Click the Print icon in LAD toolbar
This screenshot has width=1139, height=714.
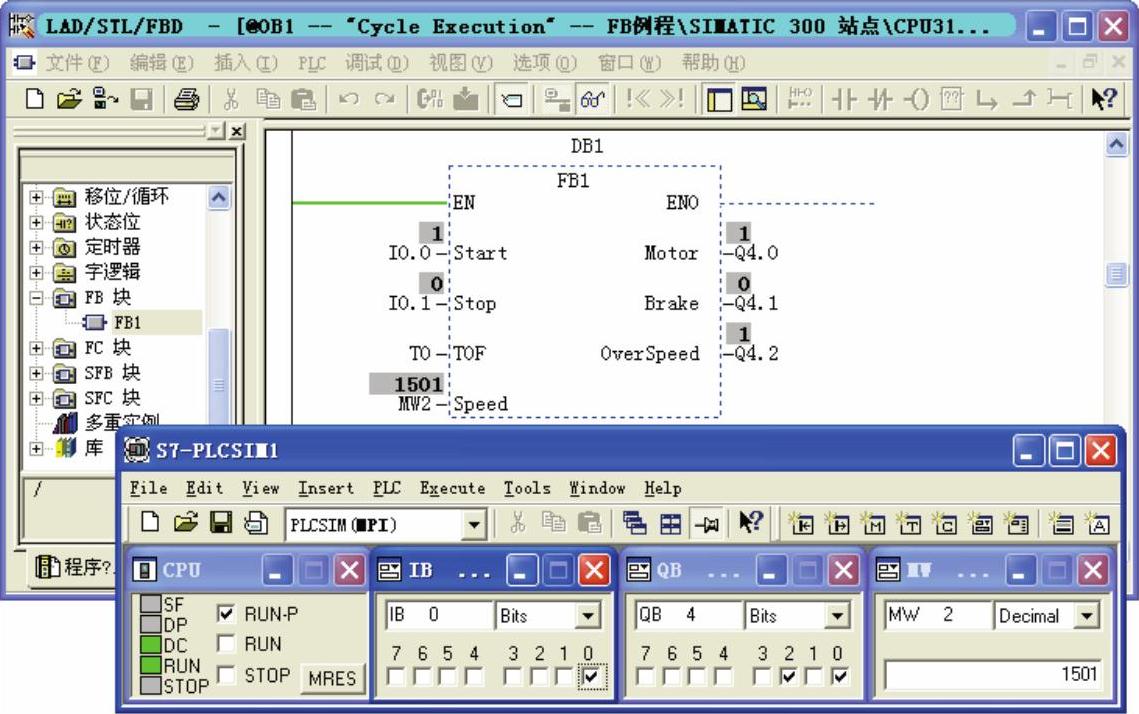186,99
